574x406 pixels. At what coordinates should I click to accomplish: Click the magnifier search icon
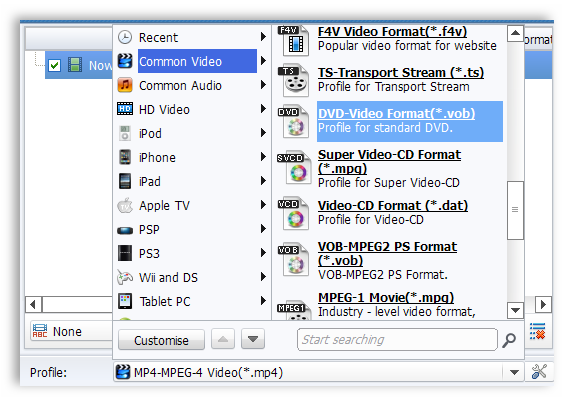point(509,340)
